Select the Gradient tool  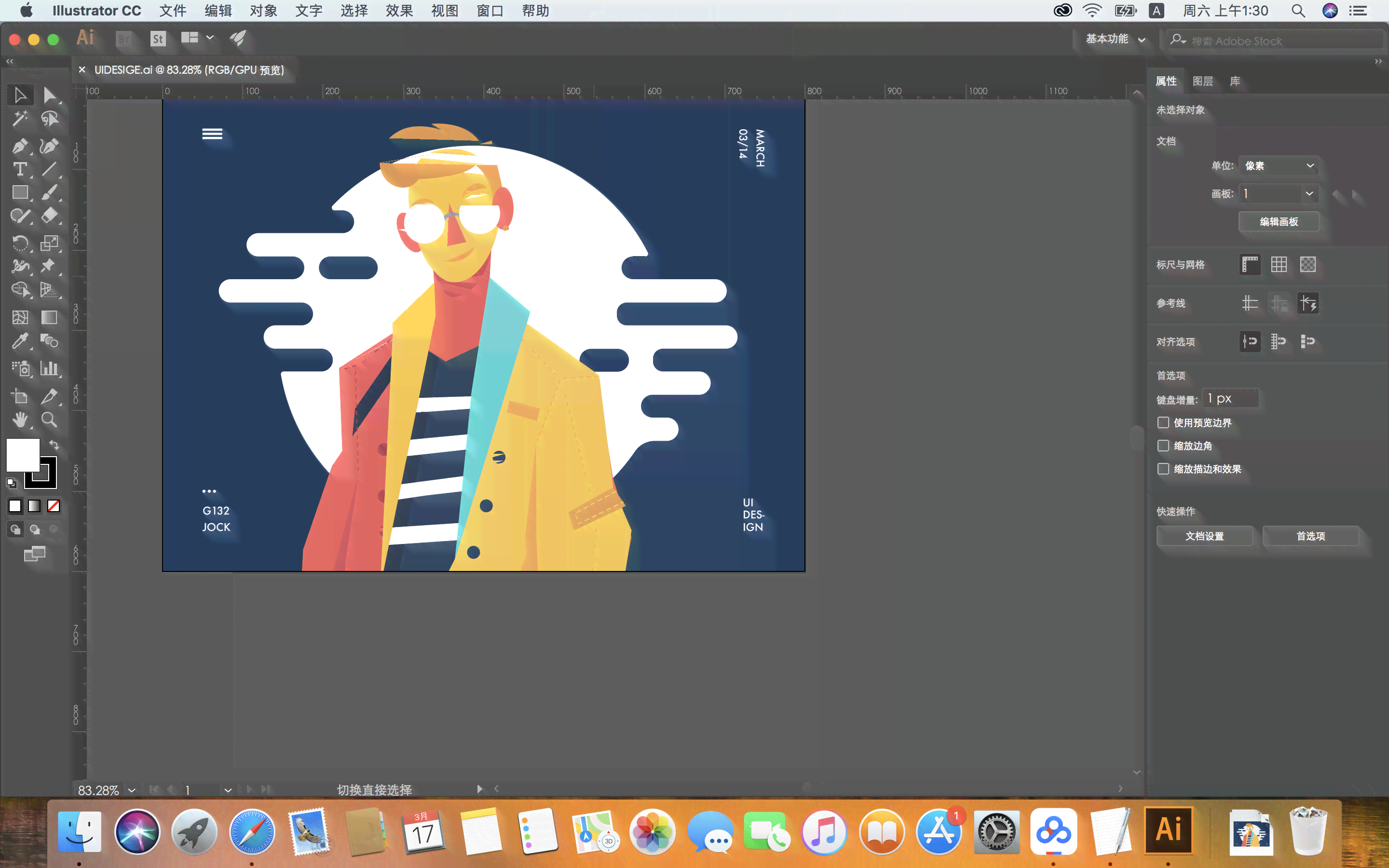(50, 317)
